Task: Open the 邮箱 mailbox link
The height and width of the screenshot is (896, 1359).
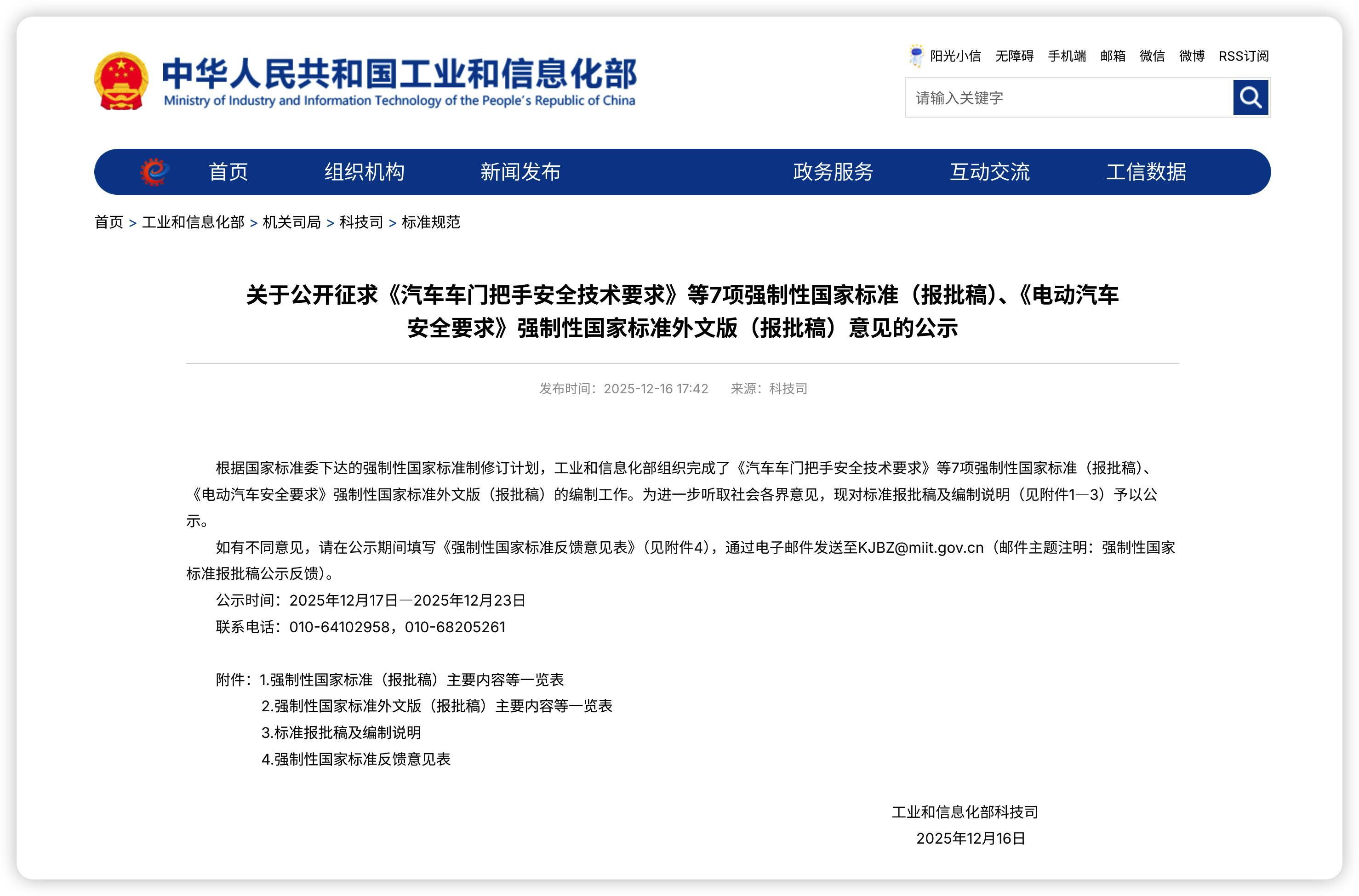Action: pyautogui.click(x=1112, y=56)
